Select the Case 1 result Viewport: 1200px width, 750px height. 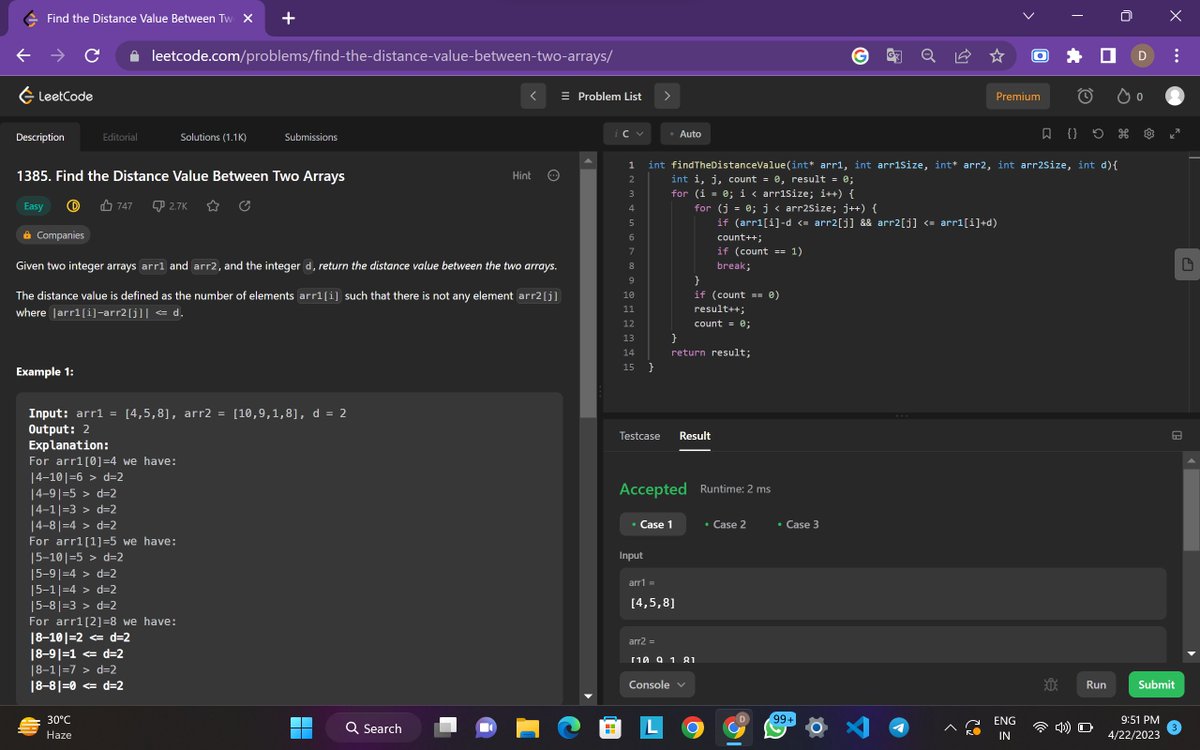click(653, 524)
